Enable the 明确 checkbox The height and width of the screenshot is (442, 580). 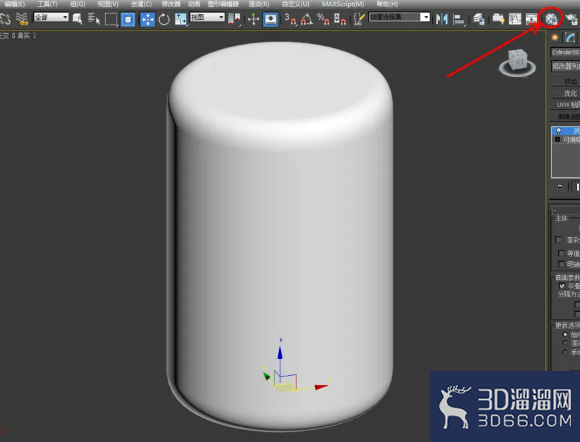pos(561,264)
